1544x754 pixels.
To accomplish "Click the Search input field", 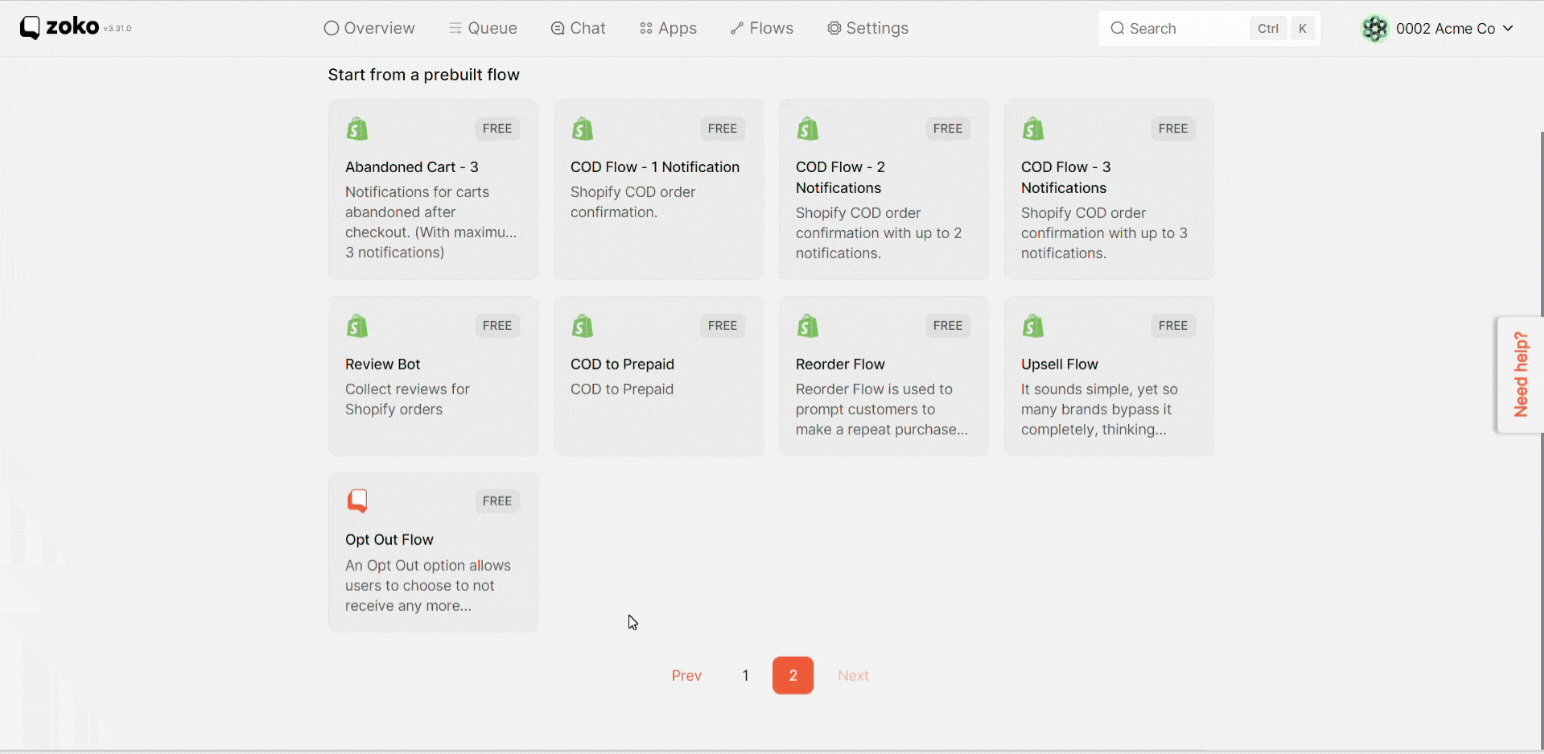I will [x=1209, y=29].
